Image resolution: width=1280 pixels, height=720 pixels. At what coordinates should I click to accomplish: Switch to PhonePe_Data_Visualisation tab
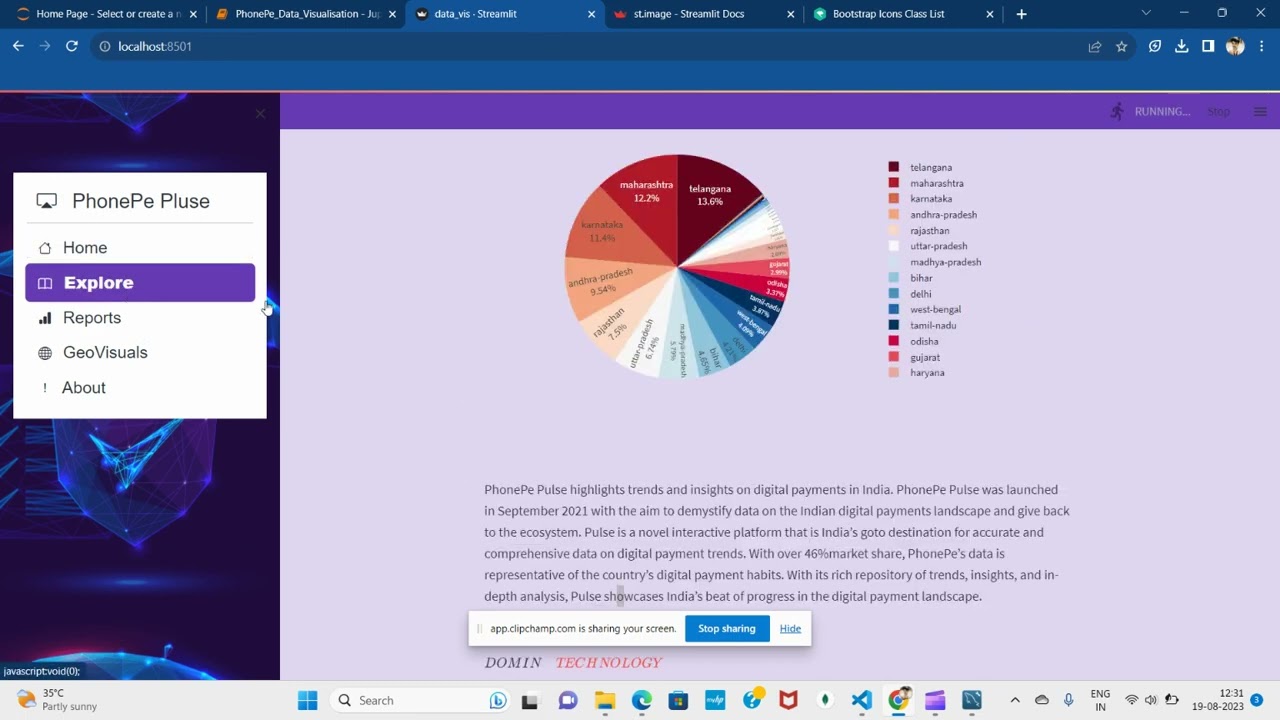tap(306, 14)
